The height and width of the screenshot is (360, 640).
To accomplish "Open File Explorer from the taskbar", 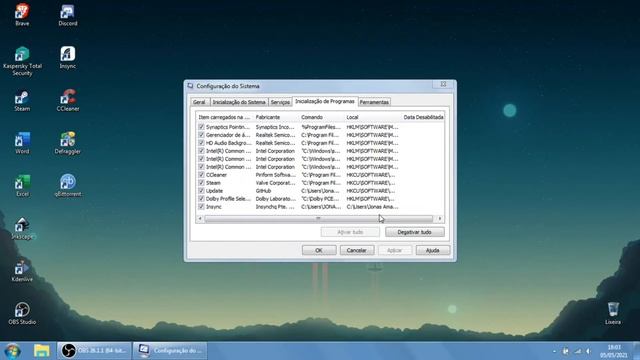I will coord(41,351).
